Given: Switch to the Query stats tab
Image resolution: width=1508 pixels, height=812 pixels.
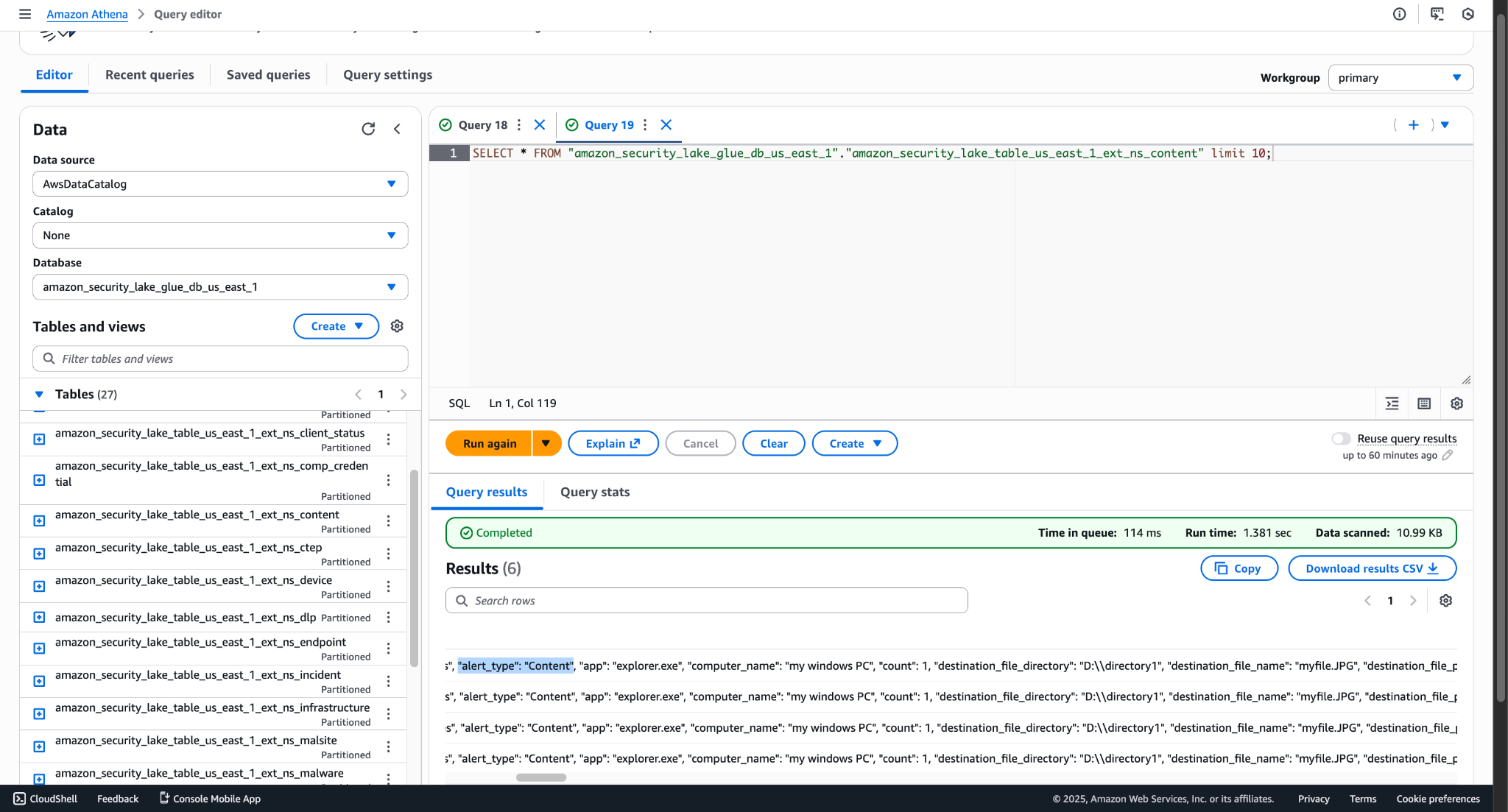Looking at the screenshot, I should coord(595,492).
